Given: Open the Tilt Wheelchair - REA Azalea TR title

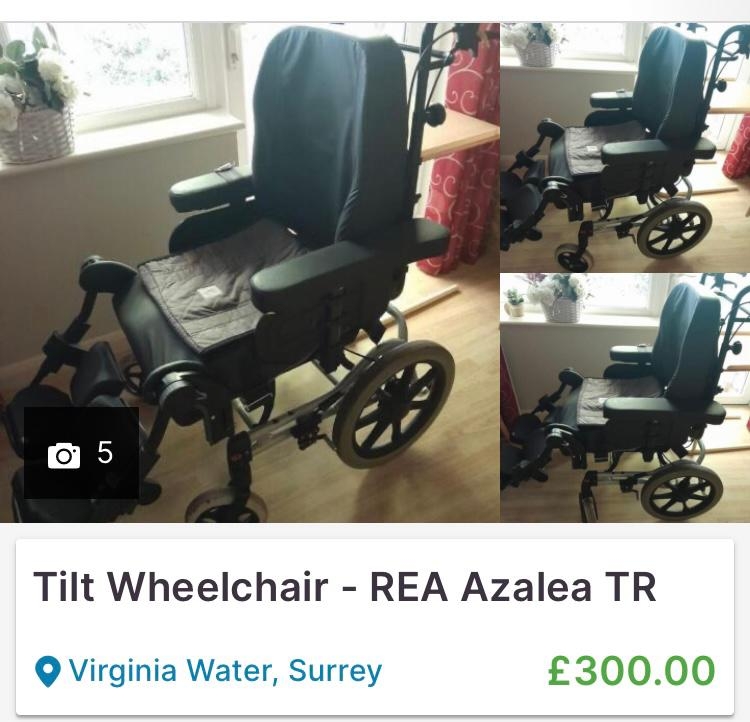Looking at the screenshot, I should pyautogui.click(x=345, y=586).
